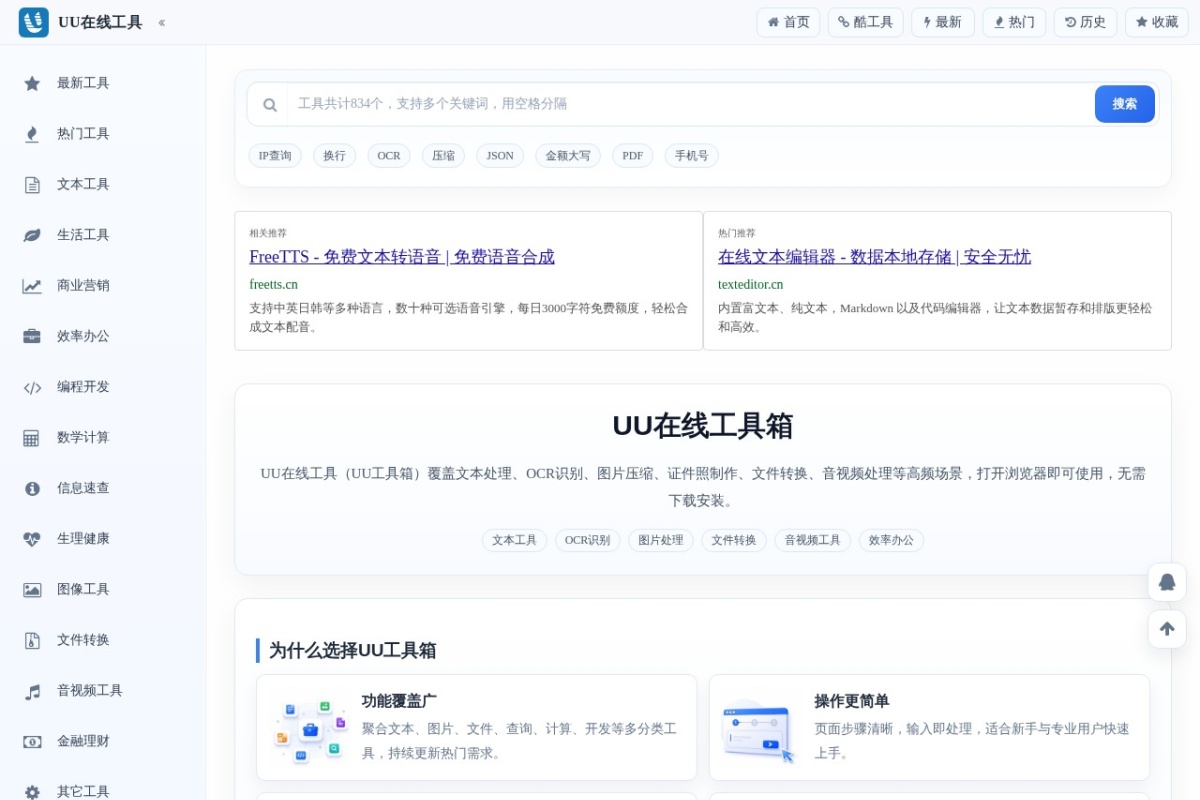Click the flame icon beside 热门工具
Image resolution: width=1200 pixels, height=800 pixels.
32,134
